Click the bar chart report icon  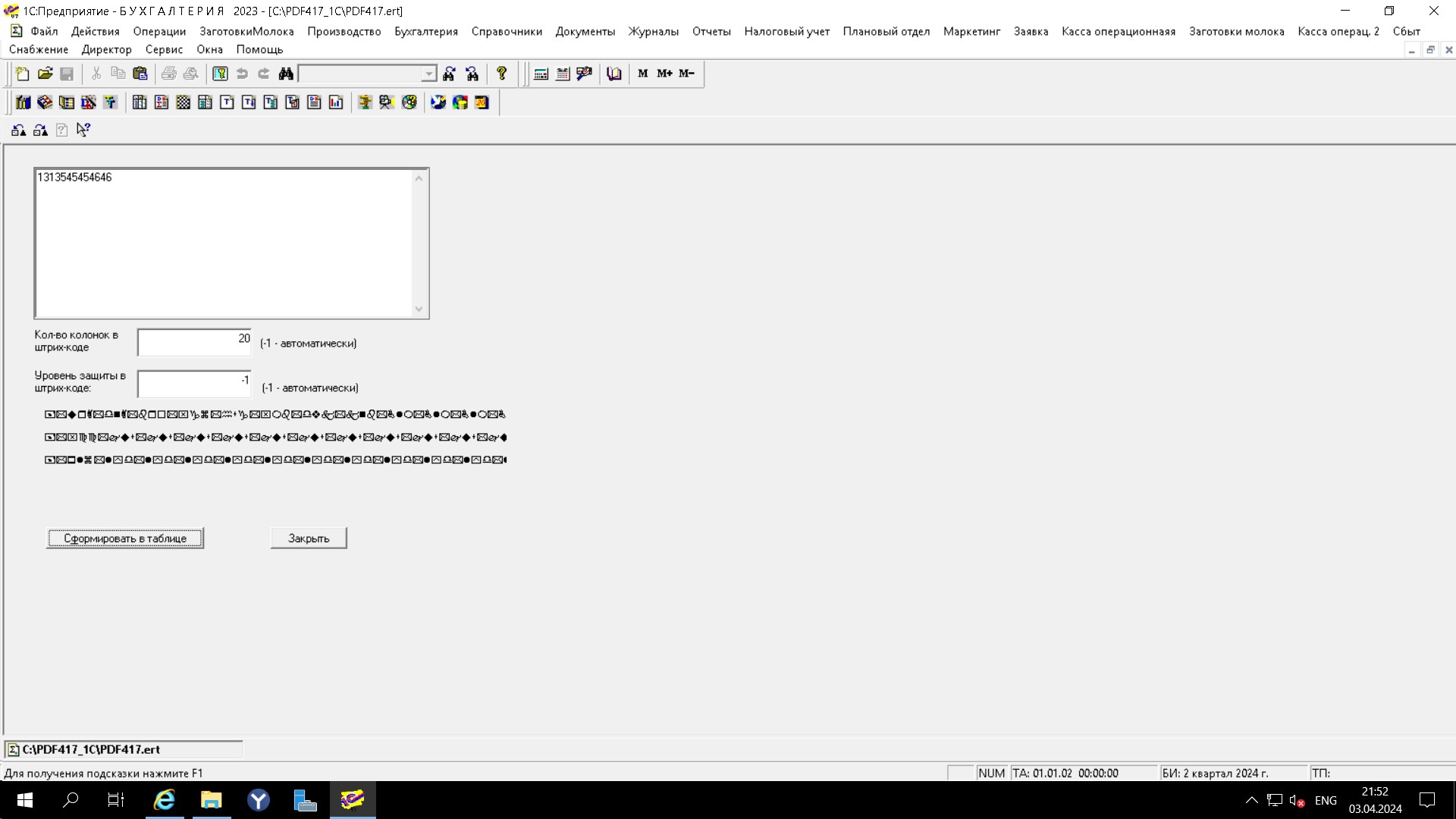click(336, 102)
